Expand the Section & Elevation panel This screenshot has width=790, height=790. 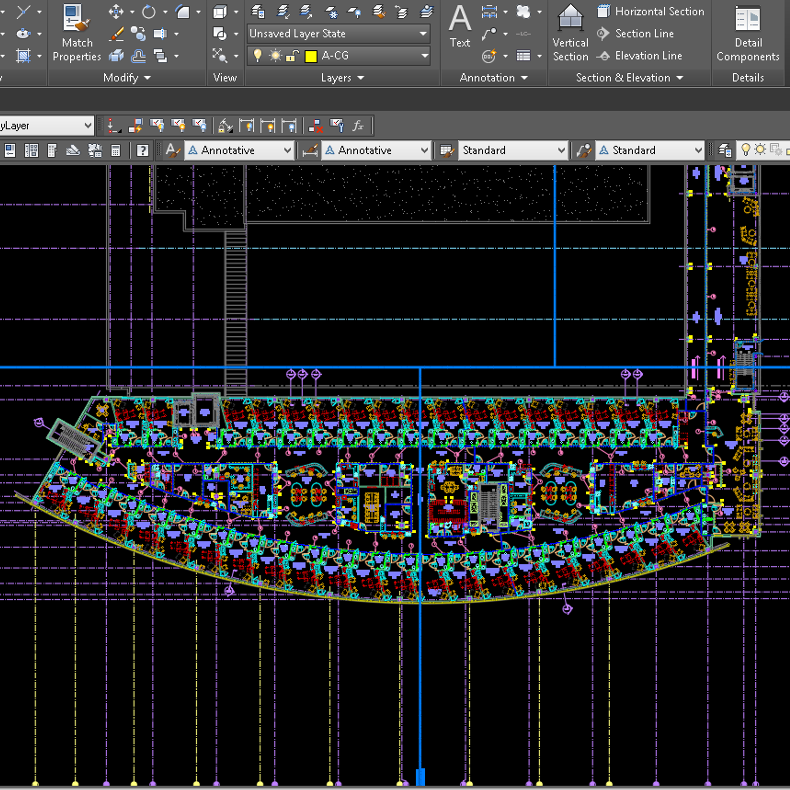pos(629,78)
